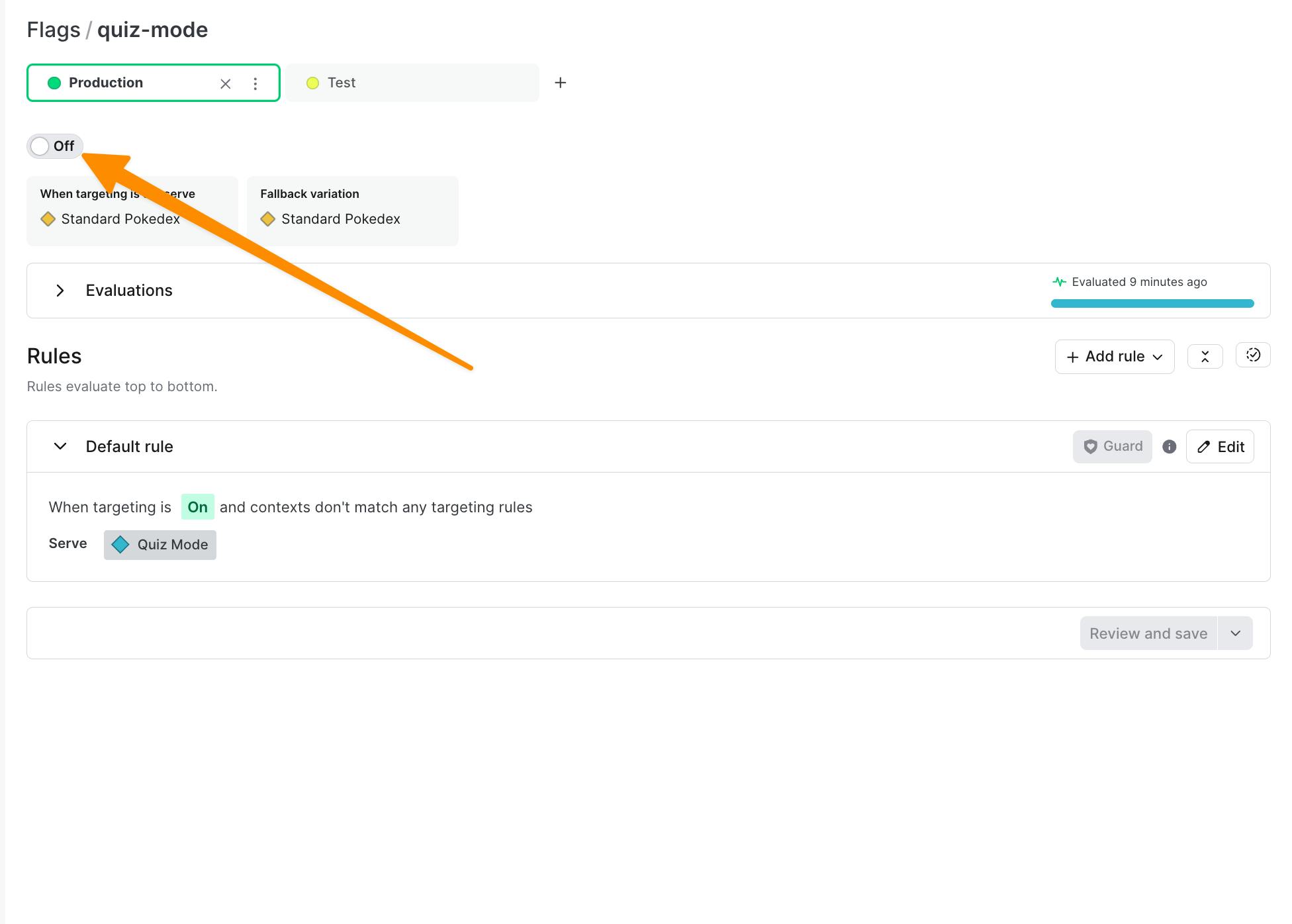Image resolution: width=1292 pixels, height=924 pixels.
Task: Open Review and save dropdown arrow
Action: (1235, 633)
